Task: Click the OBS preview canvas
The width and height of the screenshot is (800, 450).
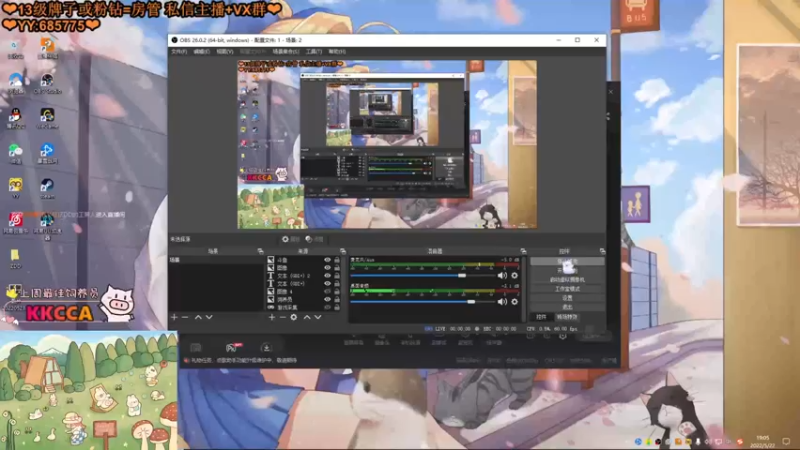Action: (x=387, y=144)
